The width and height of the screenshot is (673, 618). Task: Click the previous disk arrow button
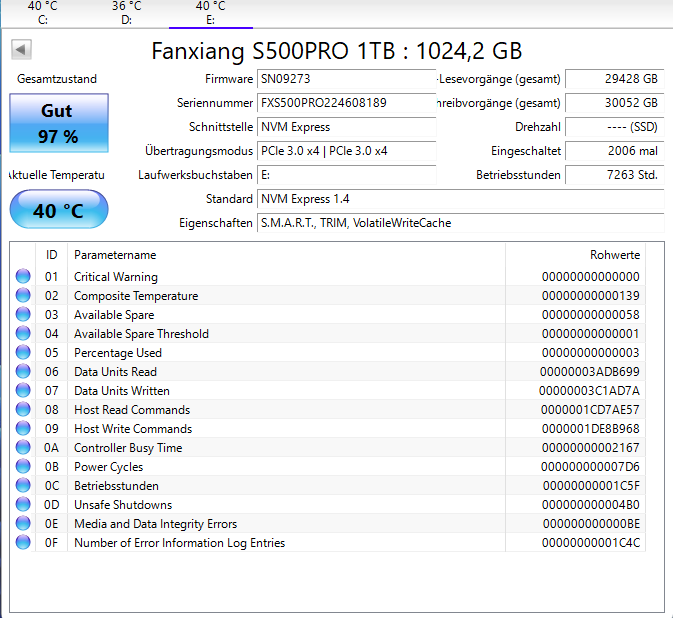(x=21, y=49)
